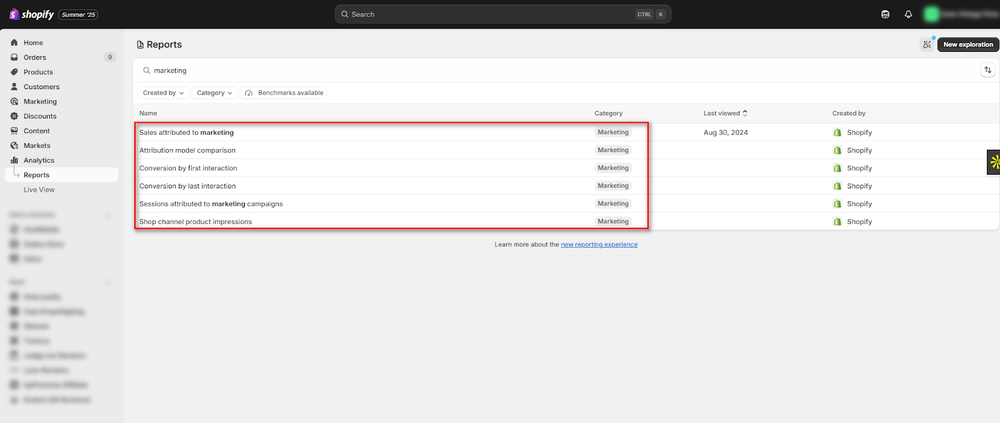Click Aug 30, 2024 date cell
This screenshot has width=1000, height=423.
726,133
